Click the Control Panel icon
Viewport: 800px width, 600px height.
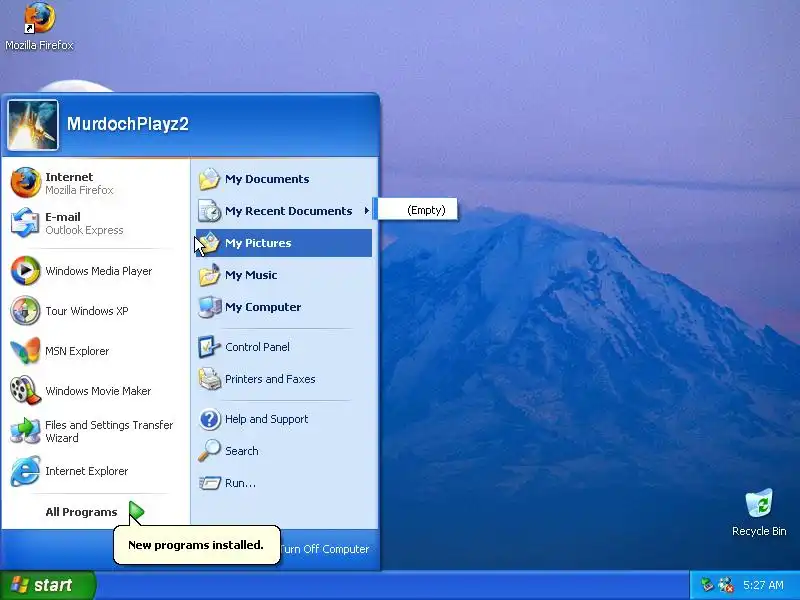click(x=209, y=347)
